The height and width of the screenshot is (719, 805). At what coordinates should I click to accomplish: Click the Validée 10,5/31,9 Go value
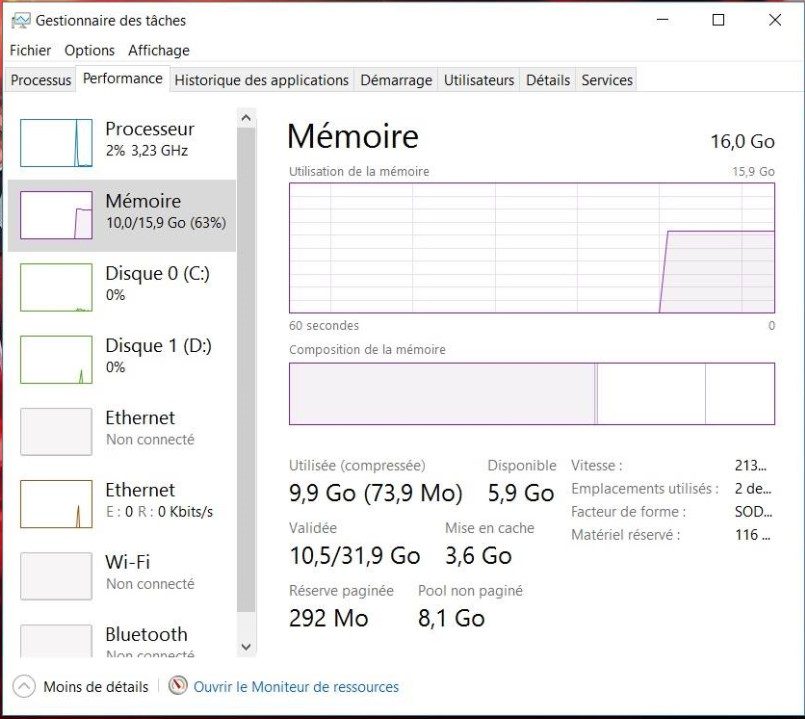tap(355, 556)
